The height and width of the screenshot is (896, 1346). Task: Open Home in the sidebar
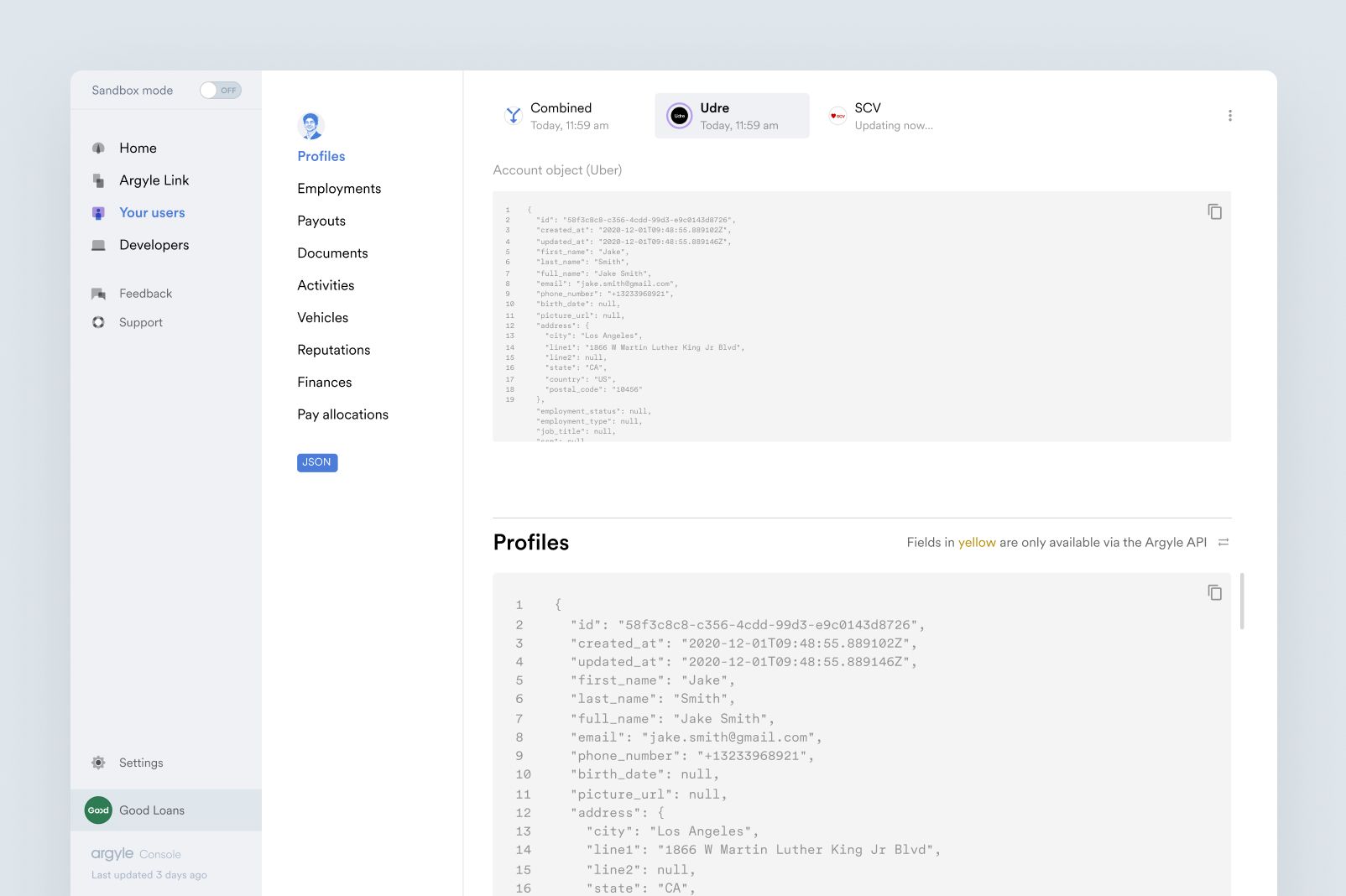[x=138, y=148]
